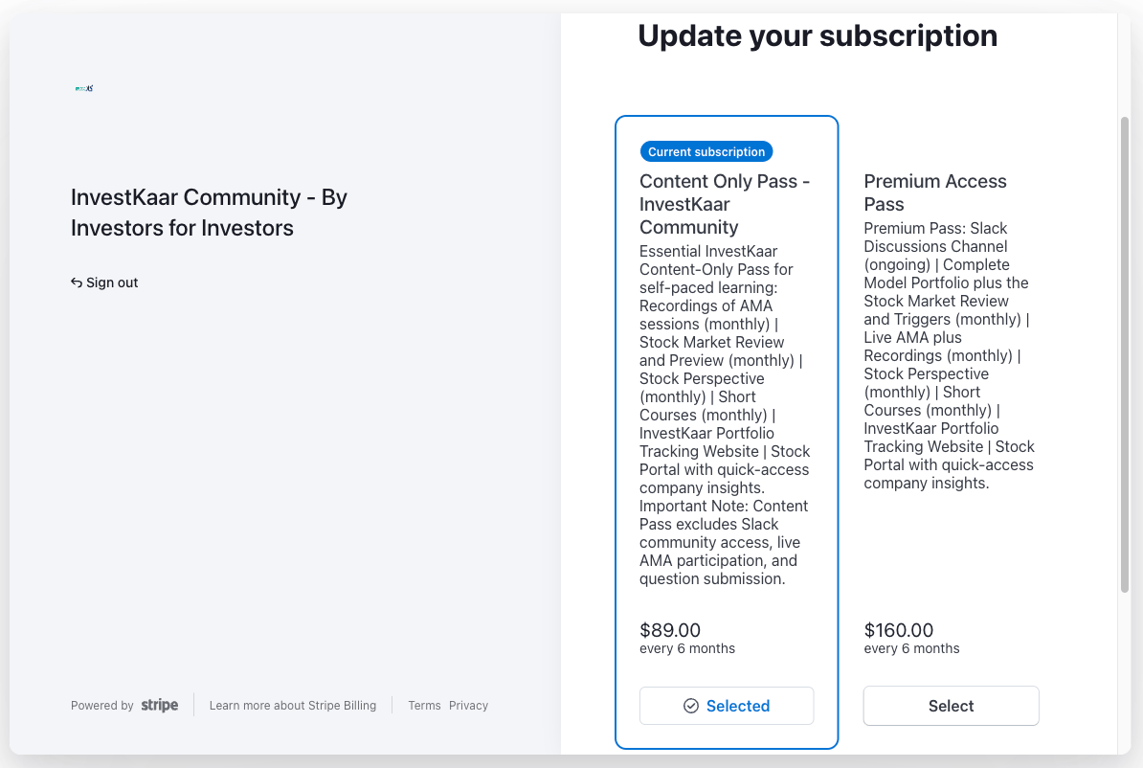Click the Sign out arrow icon
Screen dimensions: 1143x768
click(76, 283)
